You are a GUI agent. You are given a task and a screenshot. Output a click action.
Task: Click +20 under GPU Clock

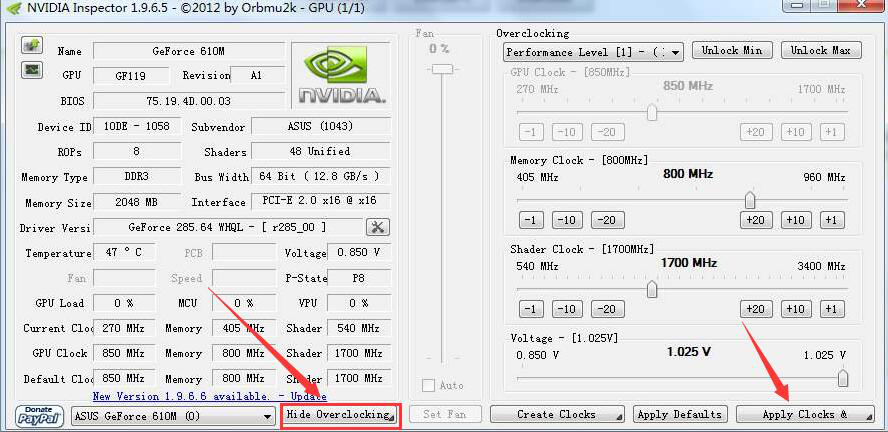(757, 132)
